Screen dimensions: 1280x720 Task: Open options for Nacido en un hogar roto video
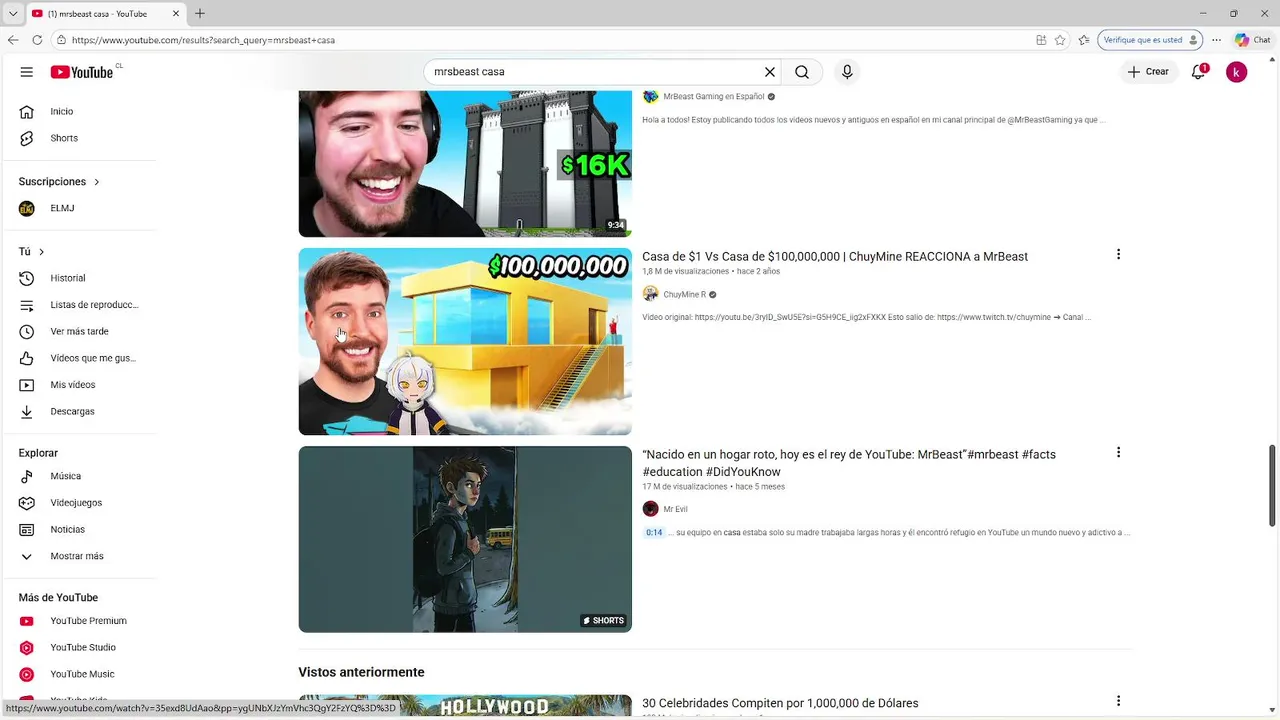1118,453
